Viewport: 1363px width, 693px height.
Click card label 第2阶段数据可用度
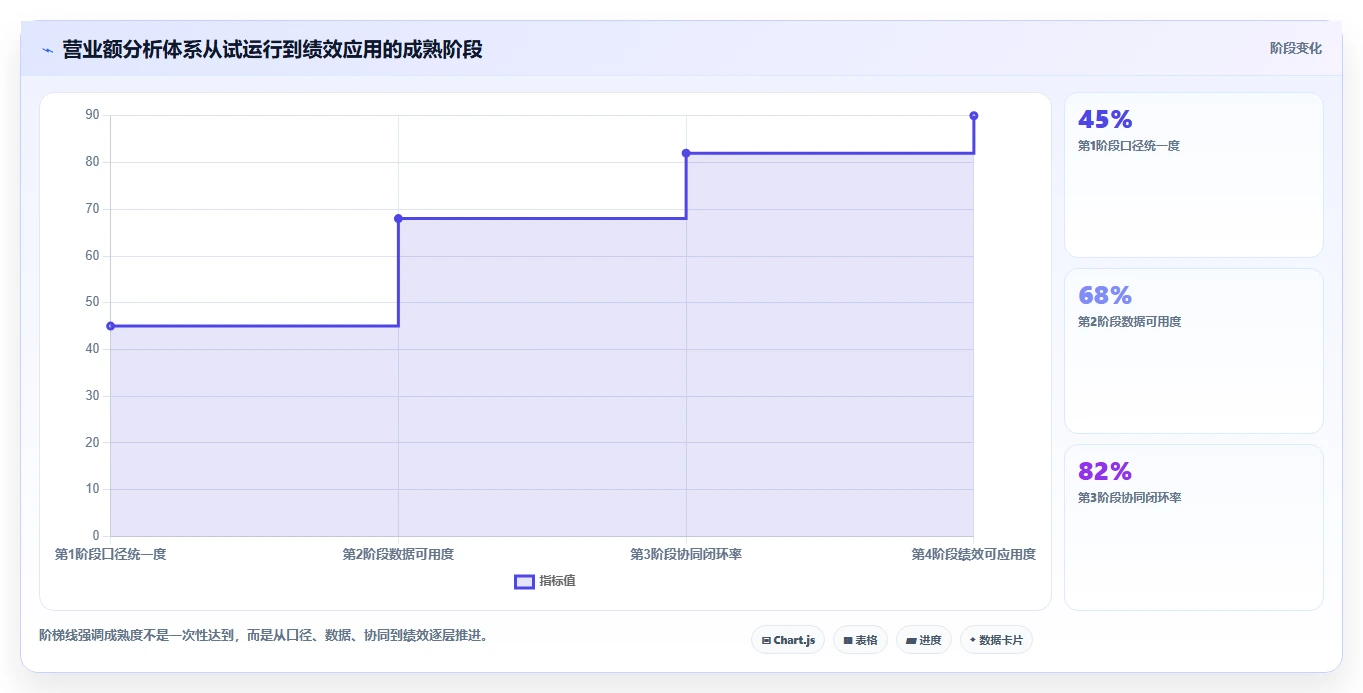(x=1129, y=322)
